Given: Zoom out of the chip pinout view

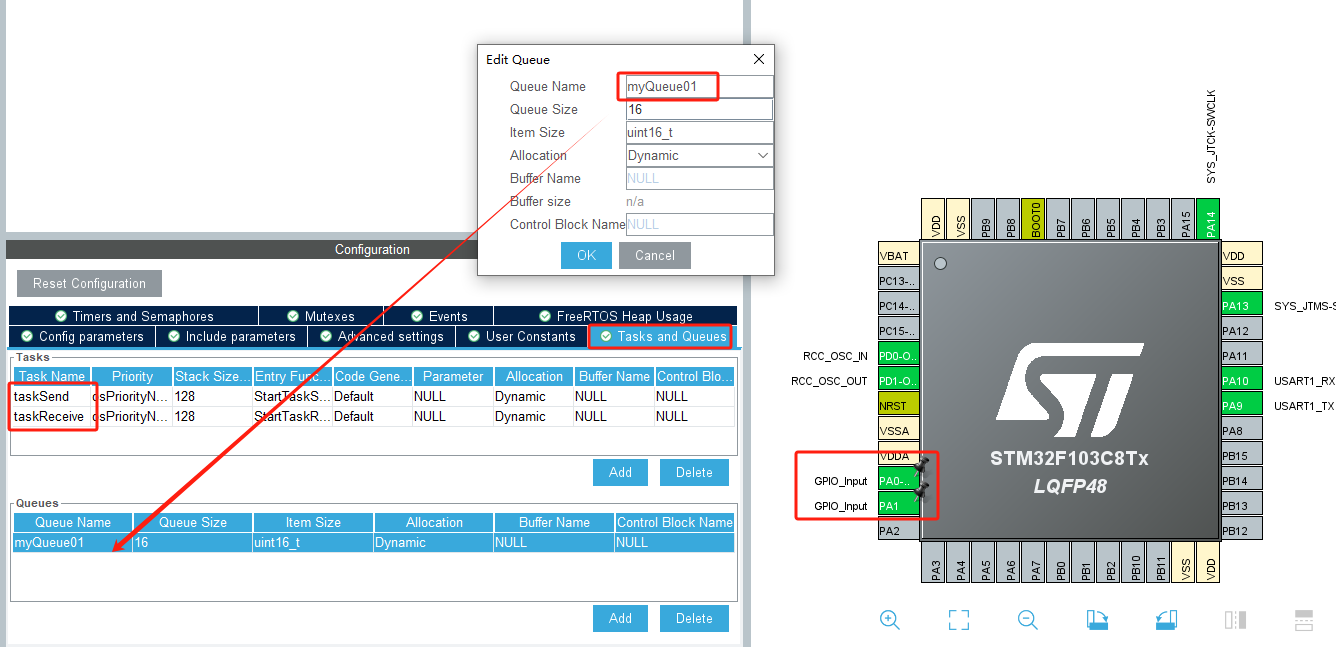Looking at the screenshot, I should click(x=1028, y=620).
